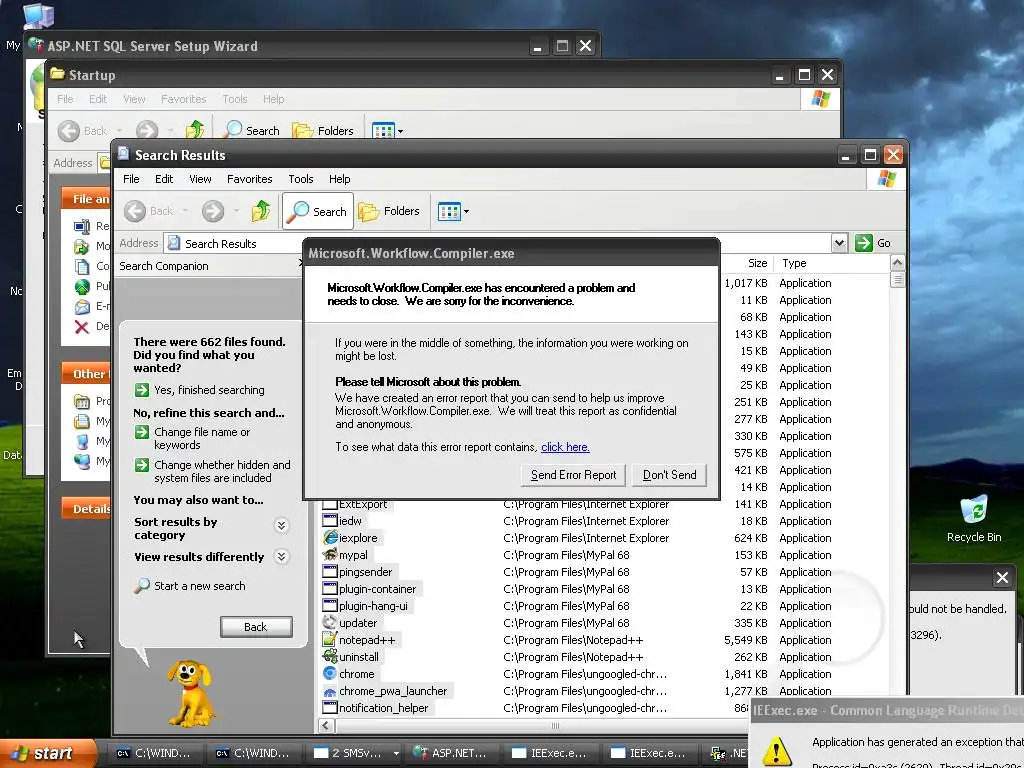Click the Go button beside address bar
Screen dimensions: 1024x768
tap(873, 243)
